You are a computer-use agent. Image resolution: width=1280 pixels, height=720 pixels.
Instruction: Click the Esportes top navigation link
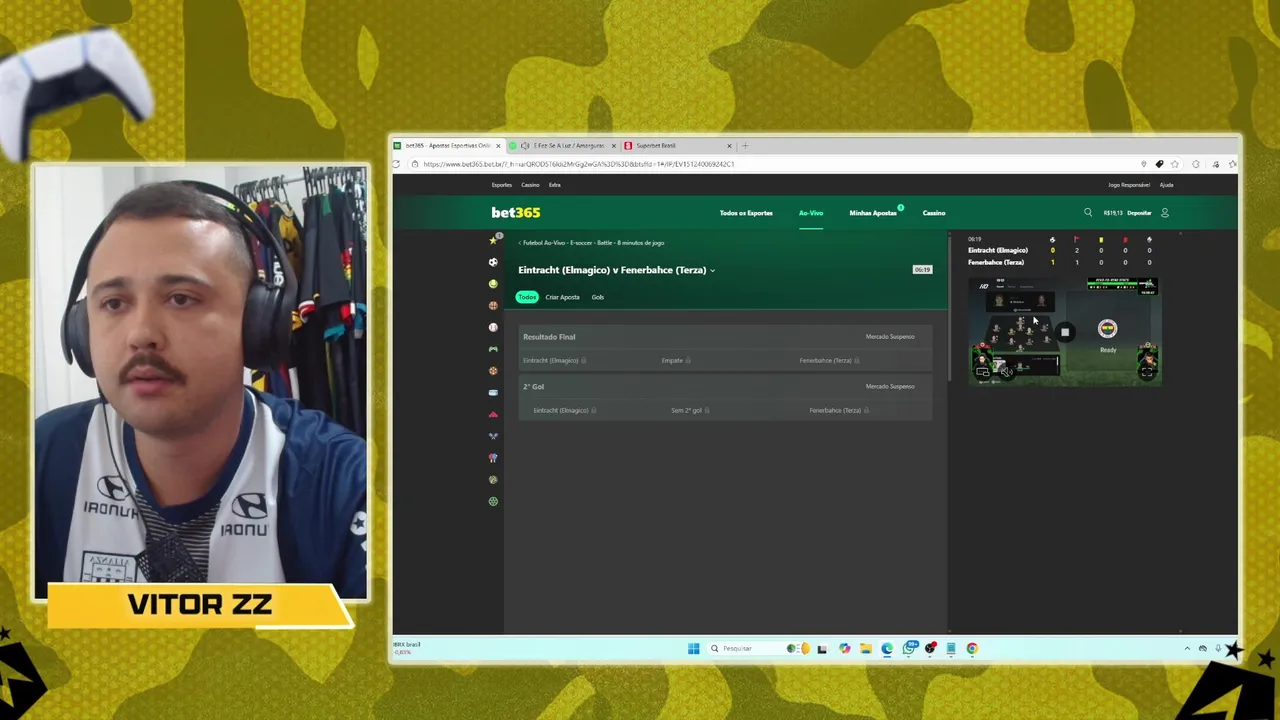[x=502, y=185]
